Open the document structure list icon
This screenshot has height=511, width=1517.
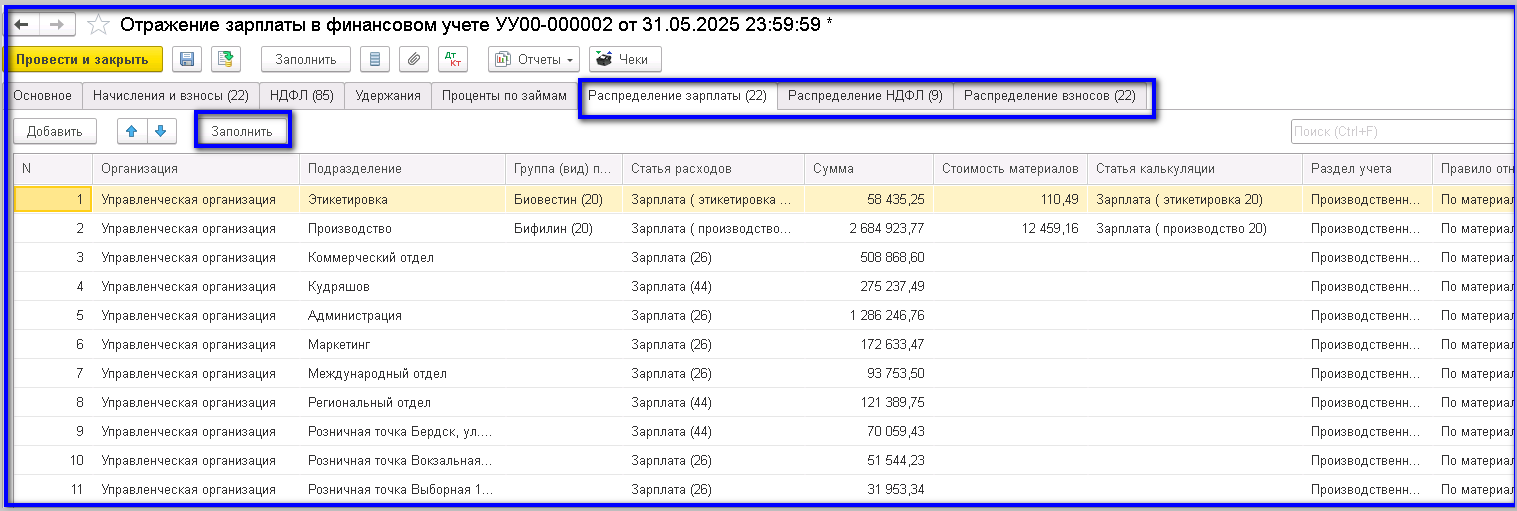coord(375,60)
